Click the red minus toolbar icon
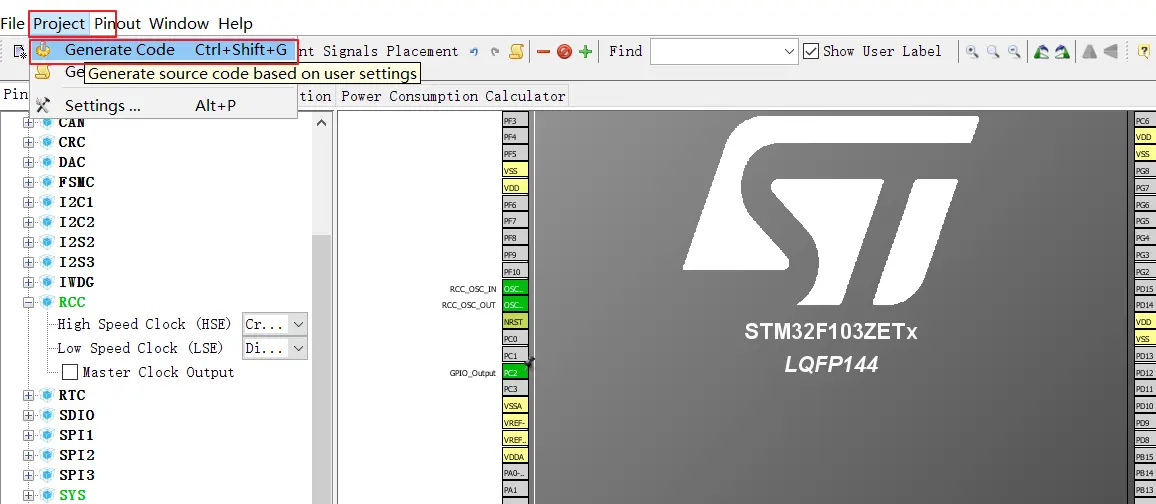1156x504 pixels. 543,52
